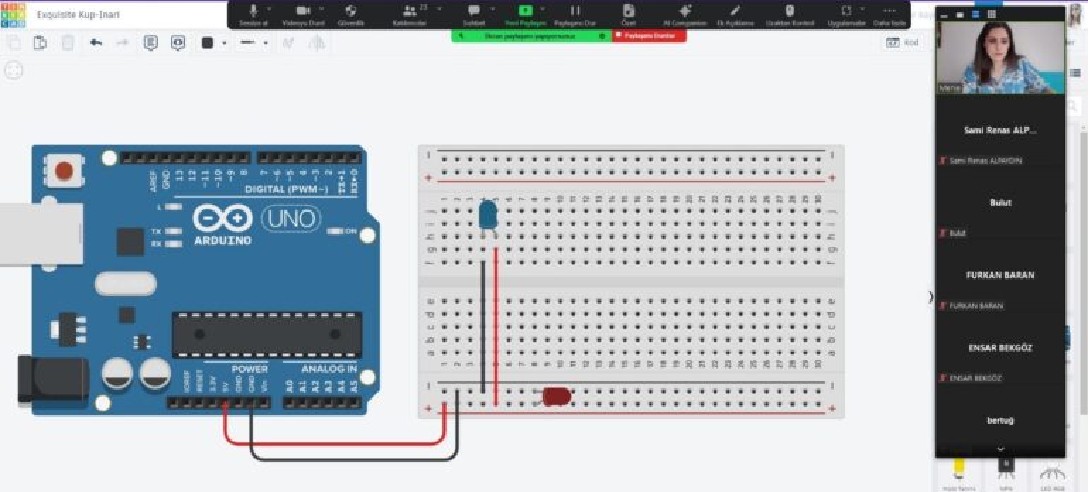1088x492 pixels.
Task: Undo the last action with the back arrow
Action: [x=96, y=43]
